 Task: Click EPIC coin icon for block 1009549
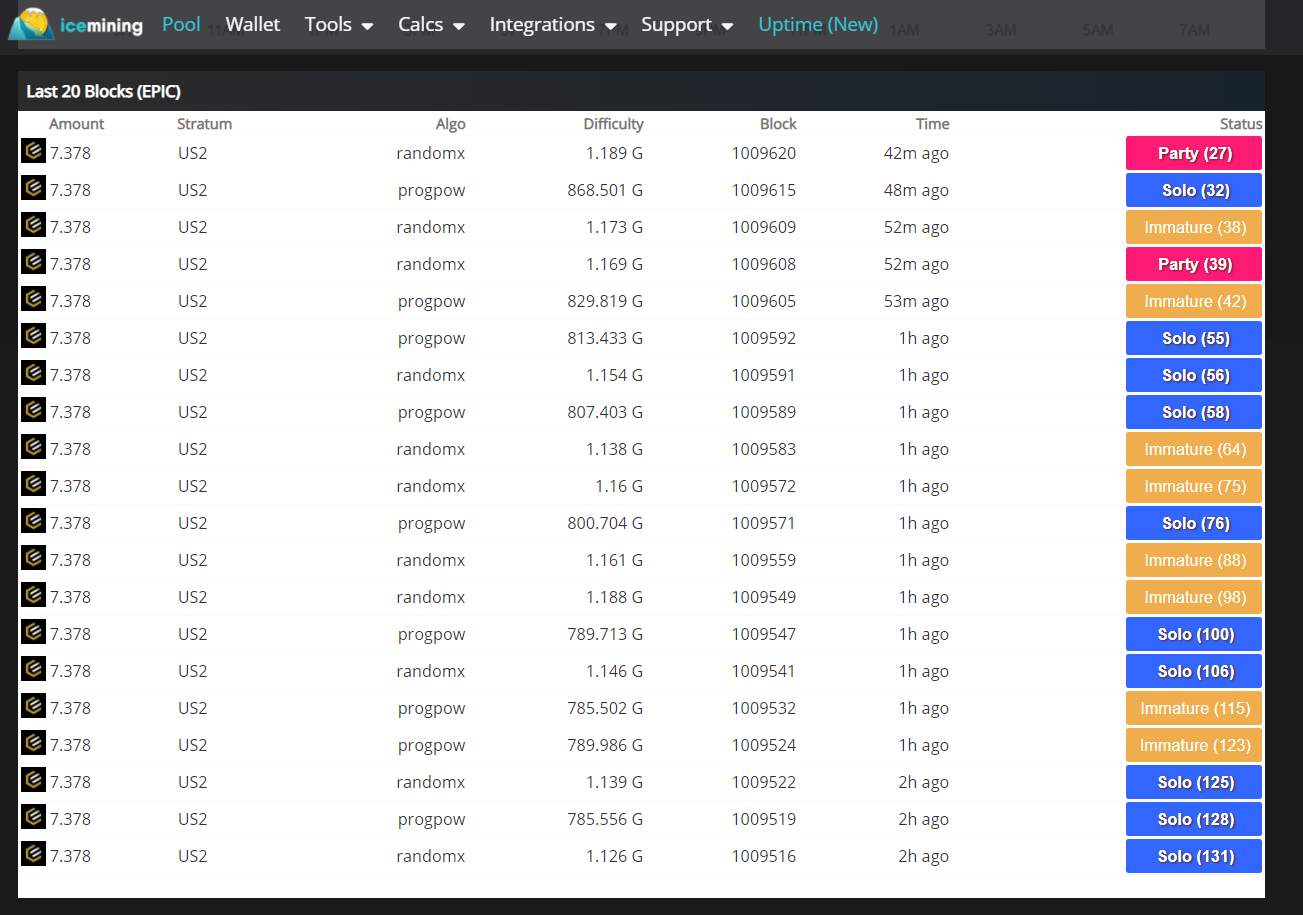click(x=33, y=595)
